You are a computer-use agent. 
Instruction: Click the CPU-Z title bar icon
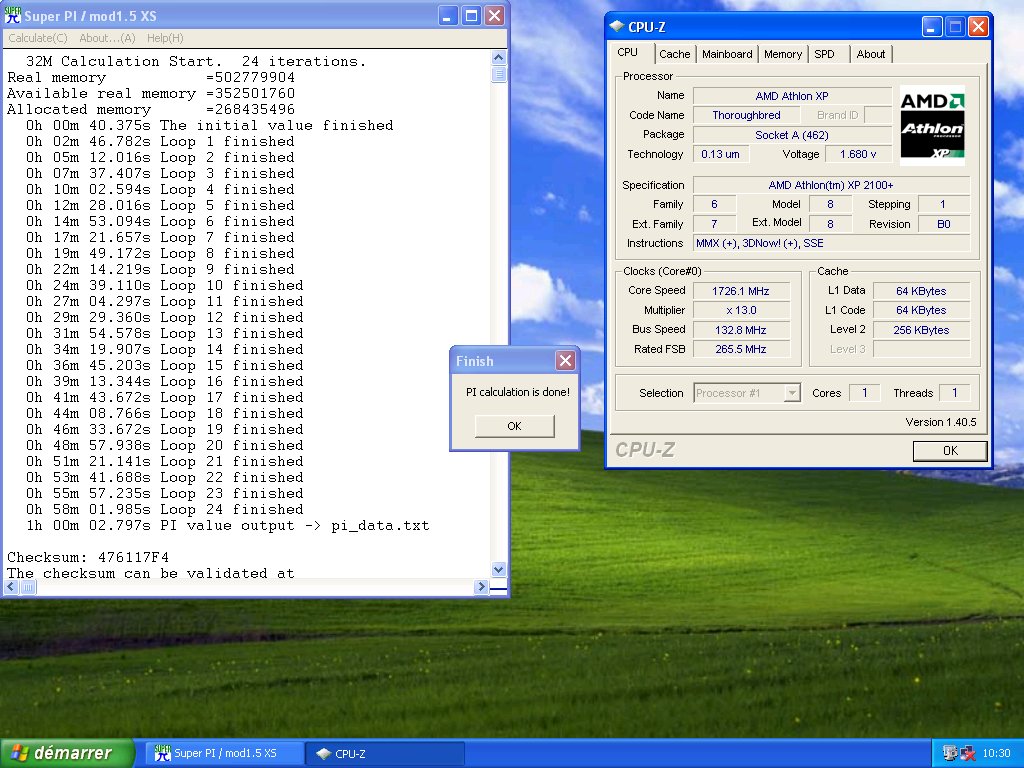[616, 27]
